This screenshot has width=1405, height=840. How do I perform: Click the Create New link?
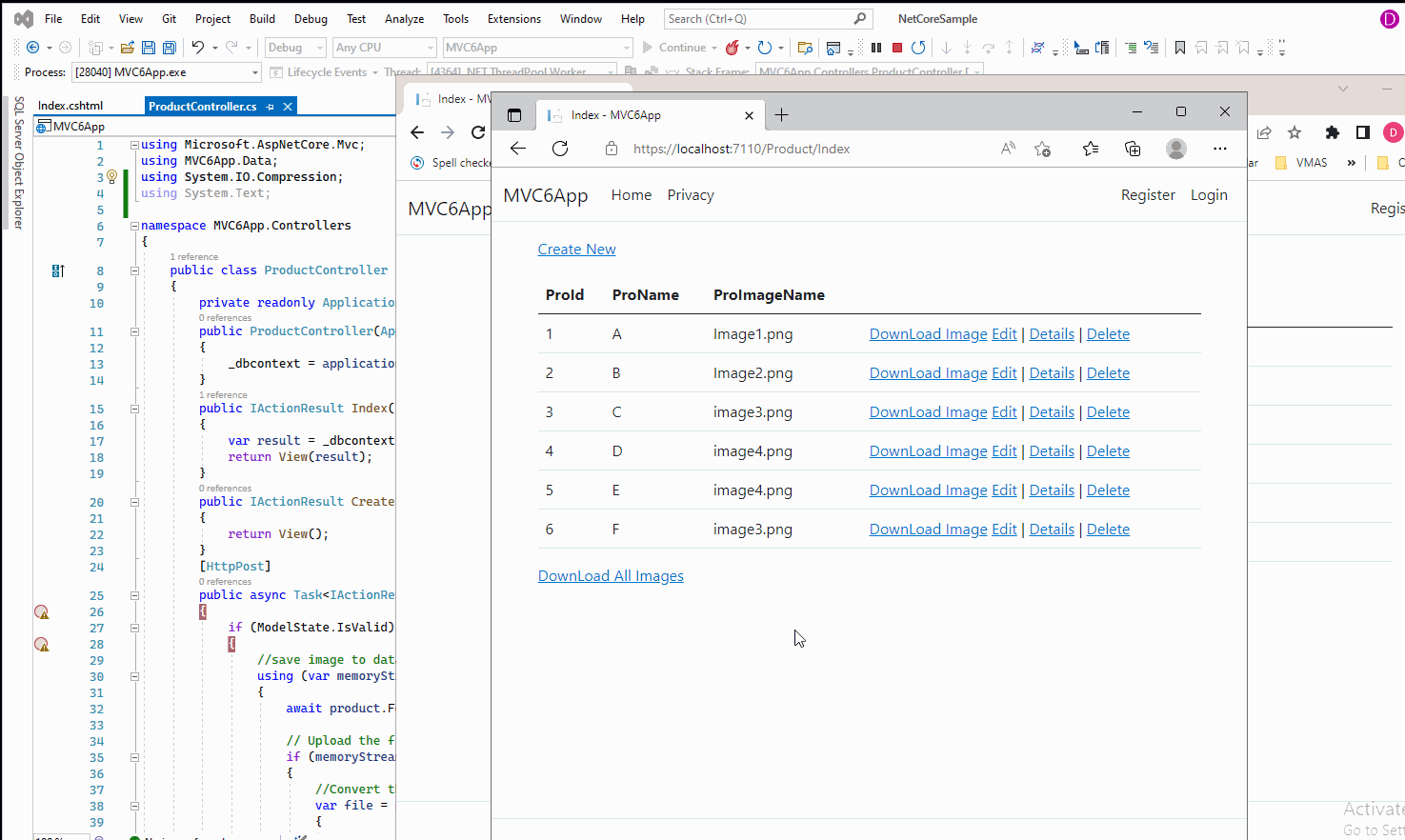pos(576,250)
